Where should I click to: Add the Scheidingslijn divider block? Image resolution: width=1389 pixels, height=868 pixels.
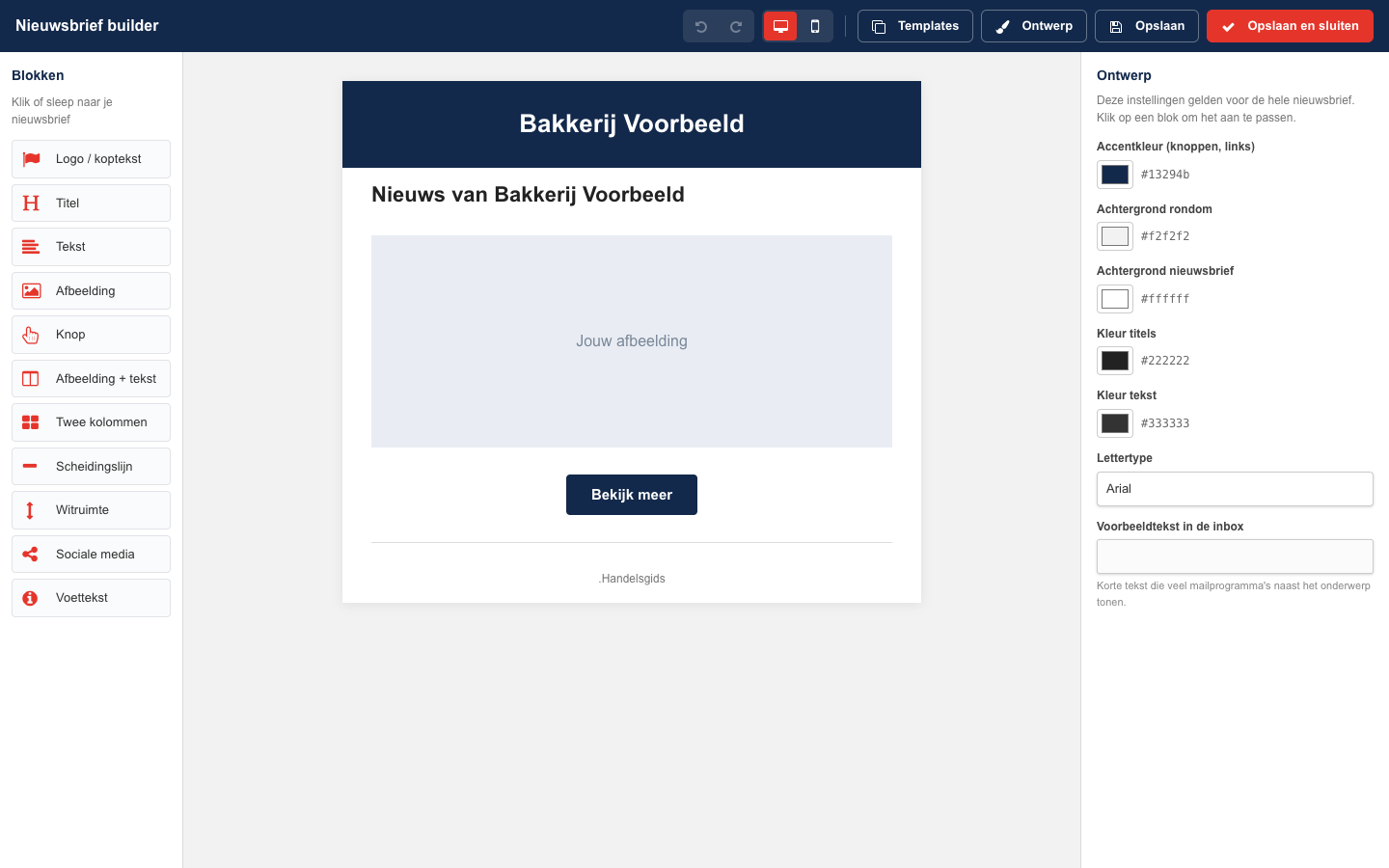point(91,467)
